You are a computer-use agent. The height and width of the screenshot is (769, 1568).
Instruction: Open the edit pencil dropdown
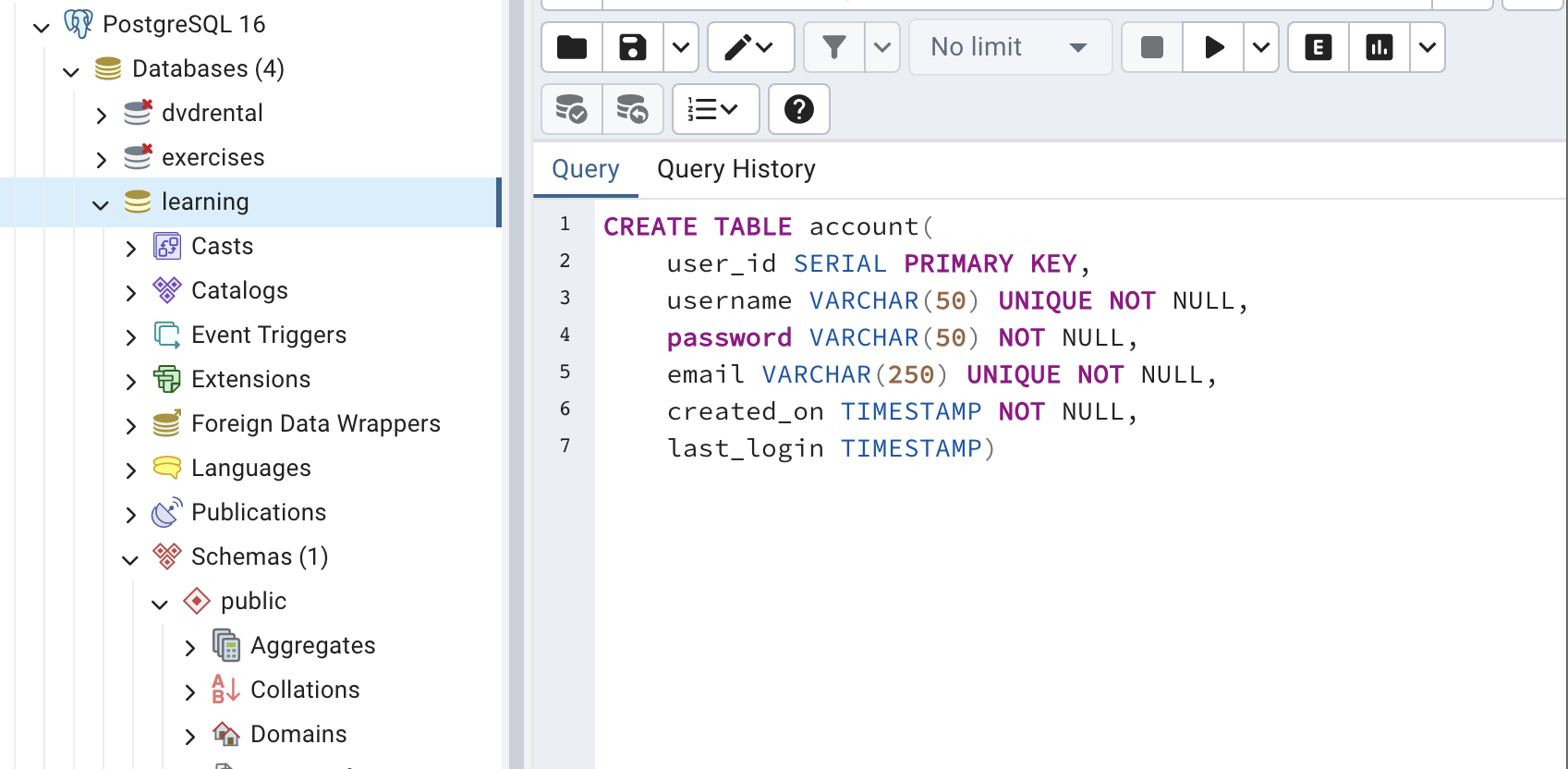click(750, 47)
